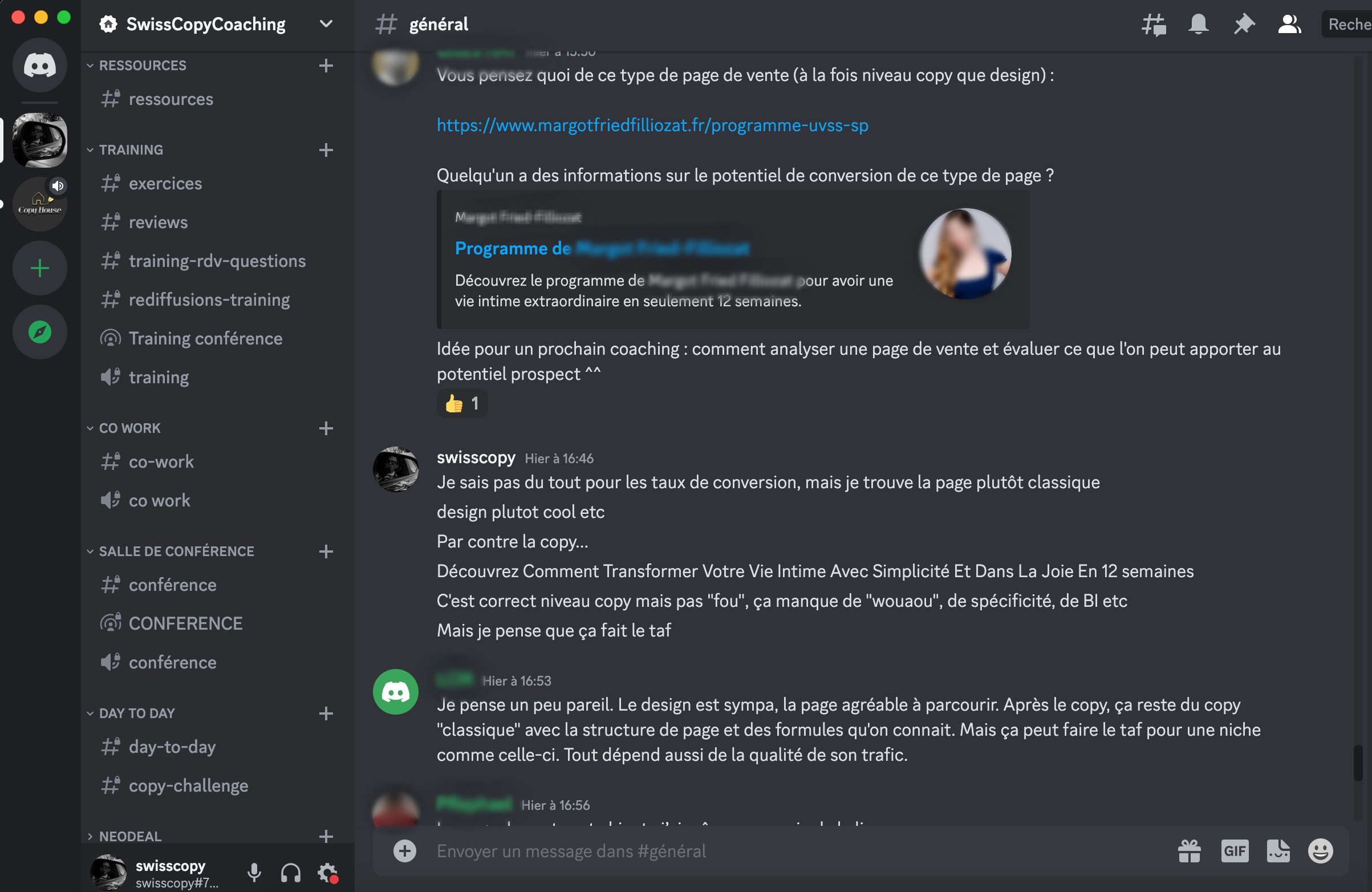The width and height of the screenshot is (1372, 892).
Task: Expand the NEODEAL category
Action: (129, 836)
